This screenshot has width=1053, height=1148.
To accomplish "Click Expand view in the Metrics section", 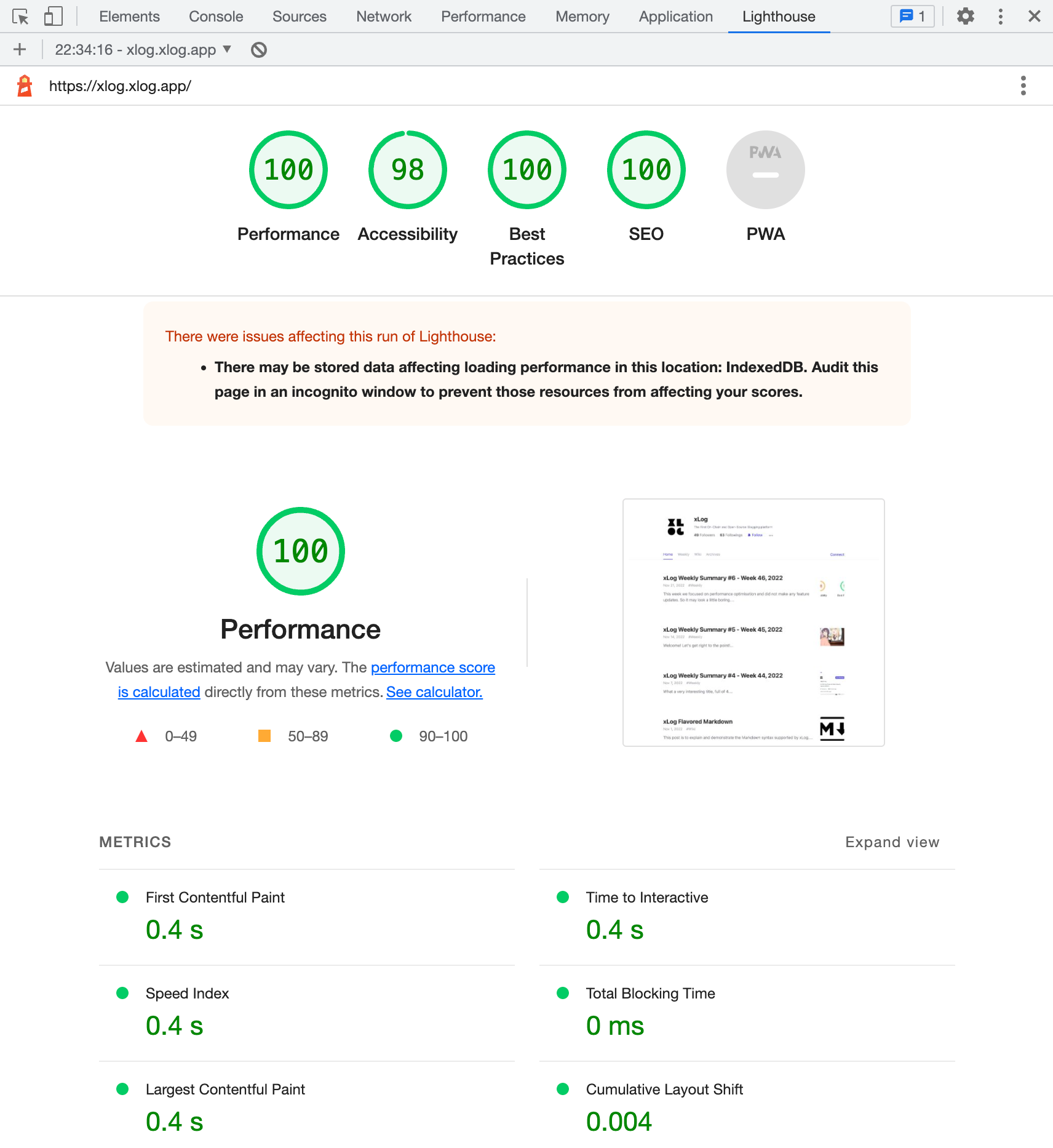I will click(892, 842).
